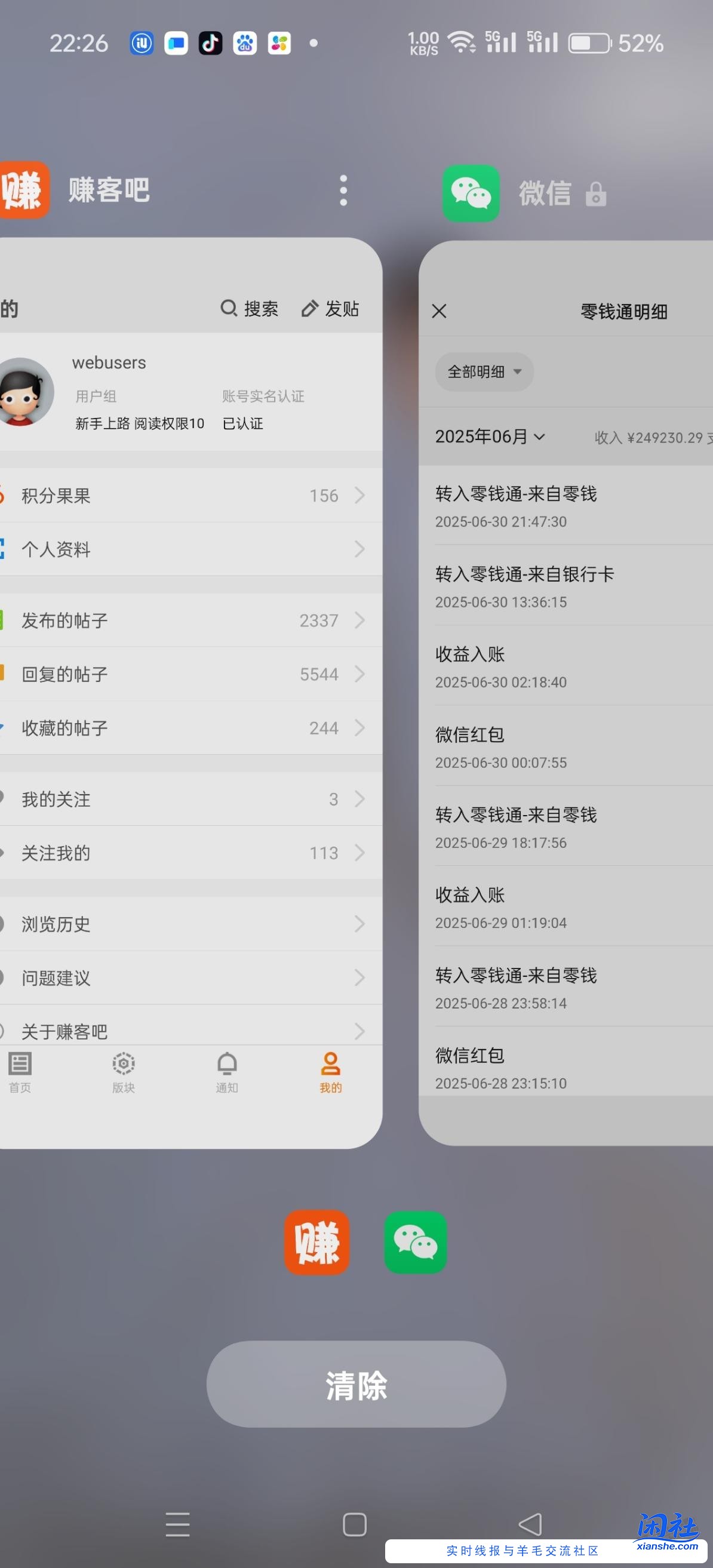
Task: Open transaction dated 2025-06-29 18:17:56
Action: coord(566,826)
